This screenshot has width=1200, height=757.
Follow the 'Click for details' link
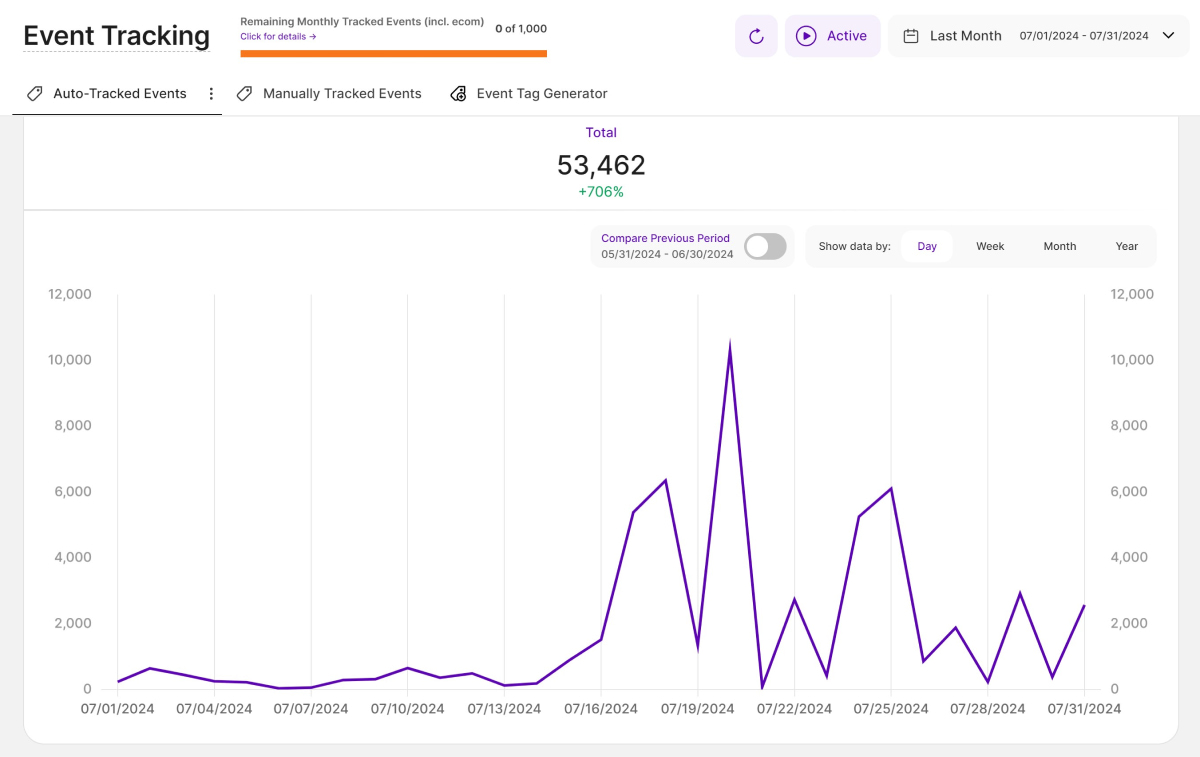tap(278, 37)
